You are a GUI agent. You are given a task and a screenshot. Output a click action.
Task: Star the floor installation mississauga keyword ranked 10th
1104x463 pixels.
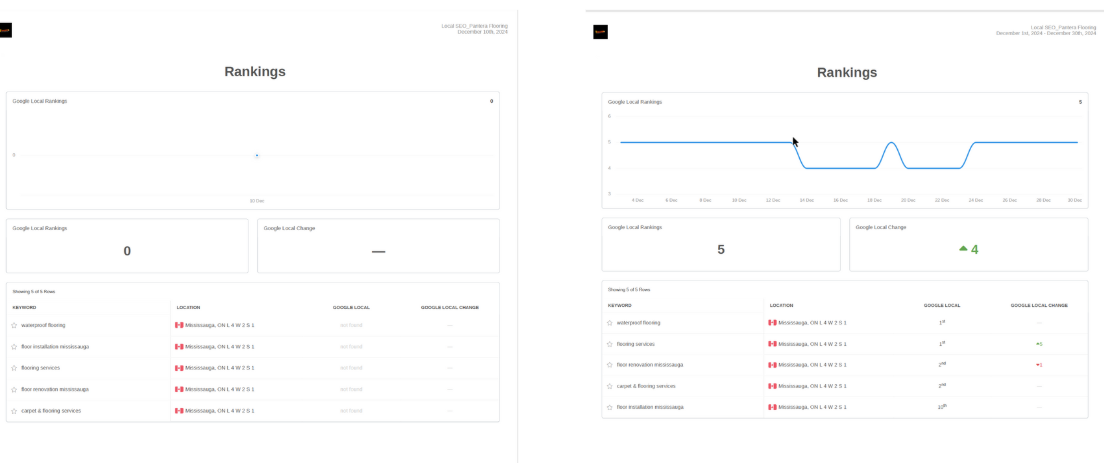pyautogui.click(x=610, y=407)
